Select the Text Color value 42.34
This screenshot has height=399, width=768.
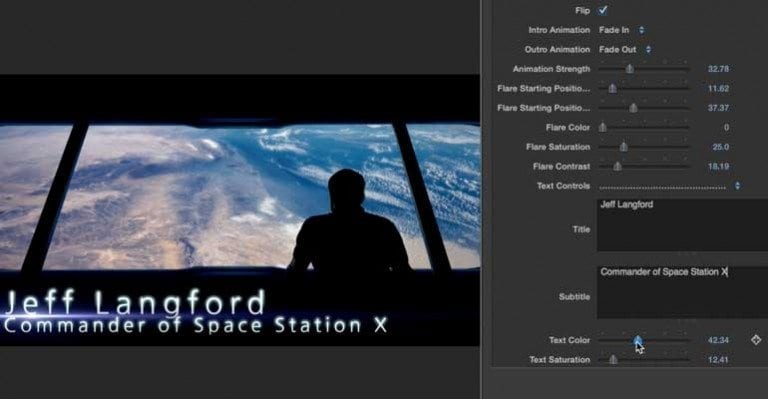[x=718, y=340]
